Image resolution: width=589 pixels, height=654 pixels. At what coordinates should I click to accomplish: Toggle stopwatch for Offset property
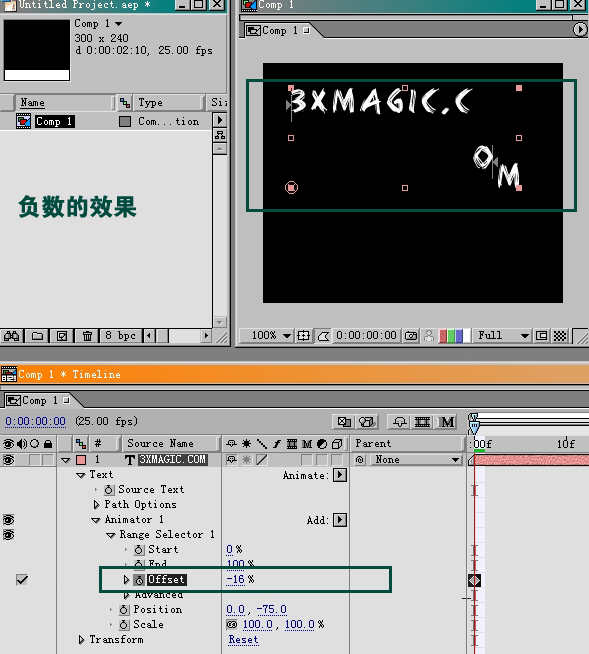tap(139, 580)
